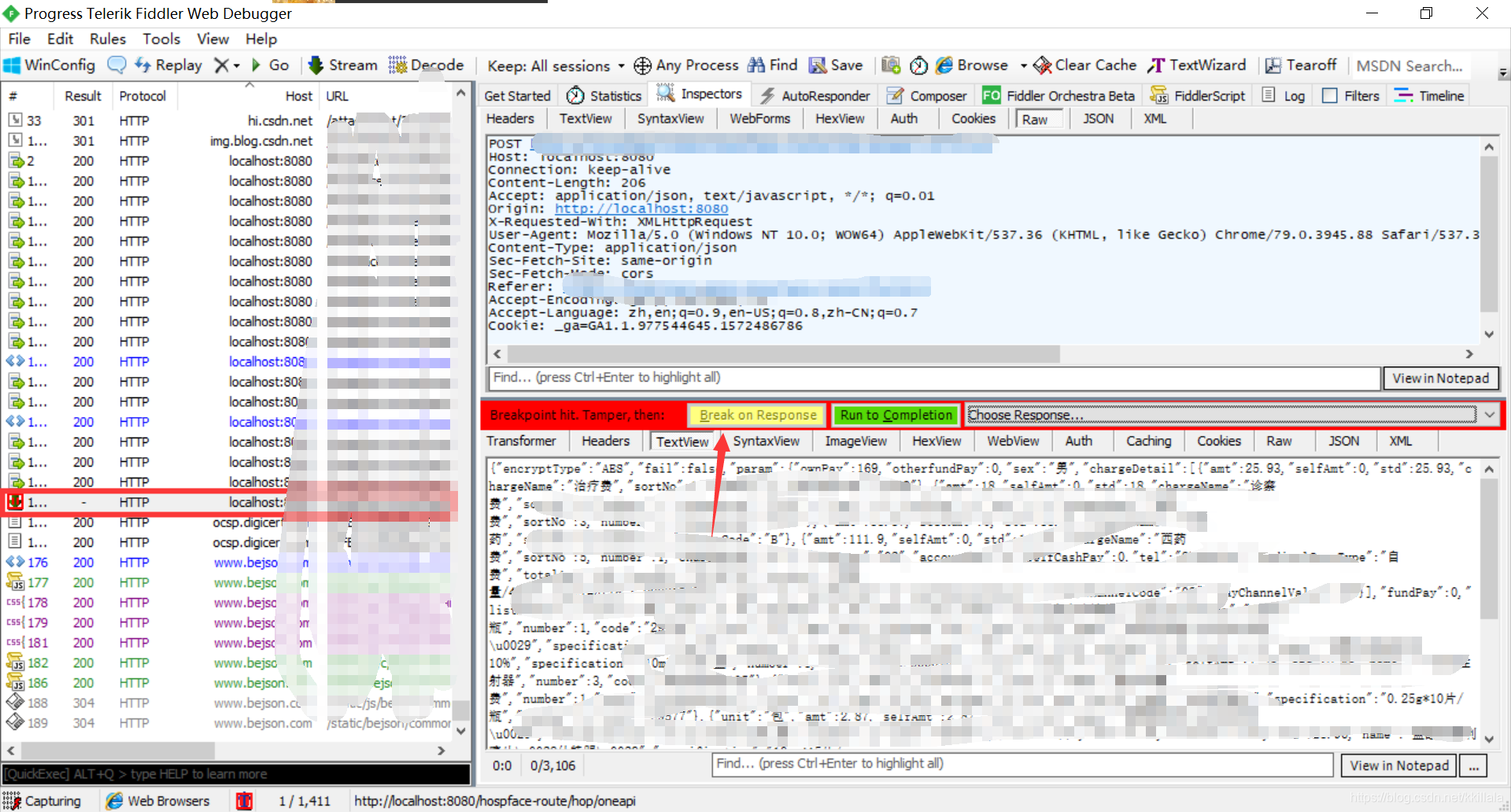Open the FiddlerScript tab
This screenshot has width=1511, height=812.
pos(1198,95)
